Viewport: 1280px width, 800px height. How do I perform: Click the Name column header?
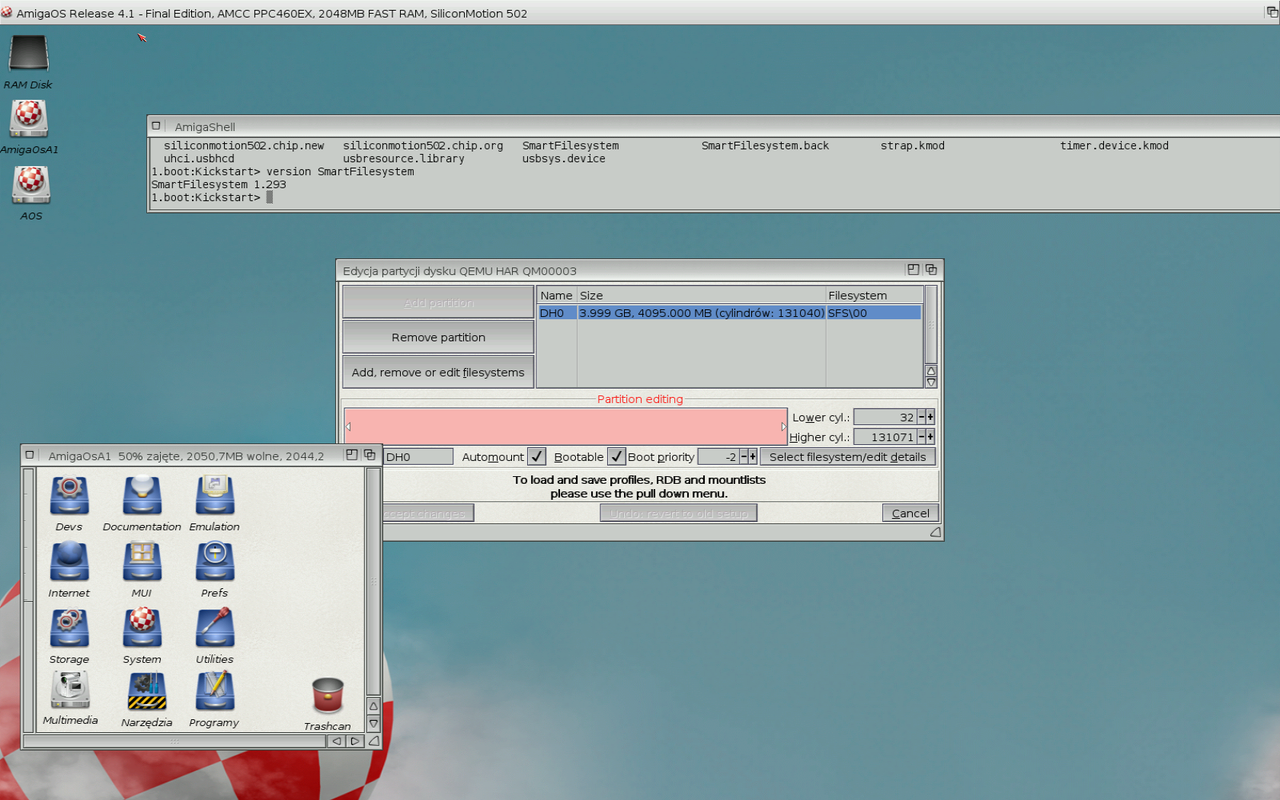click(556, 296)
